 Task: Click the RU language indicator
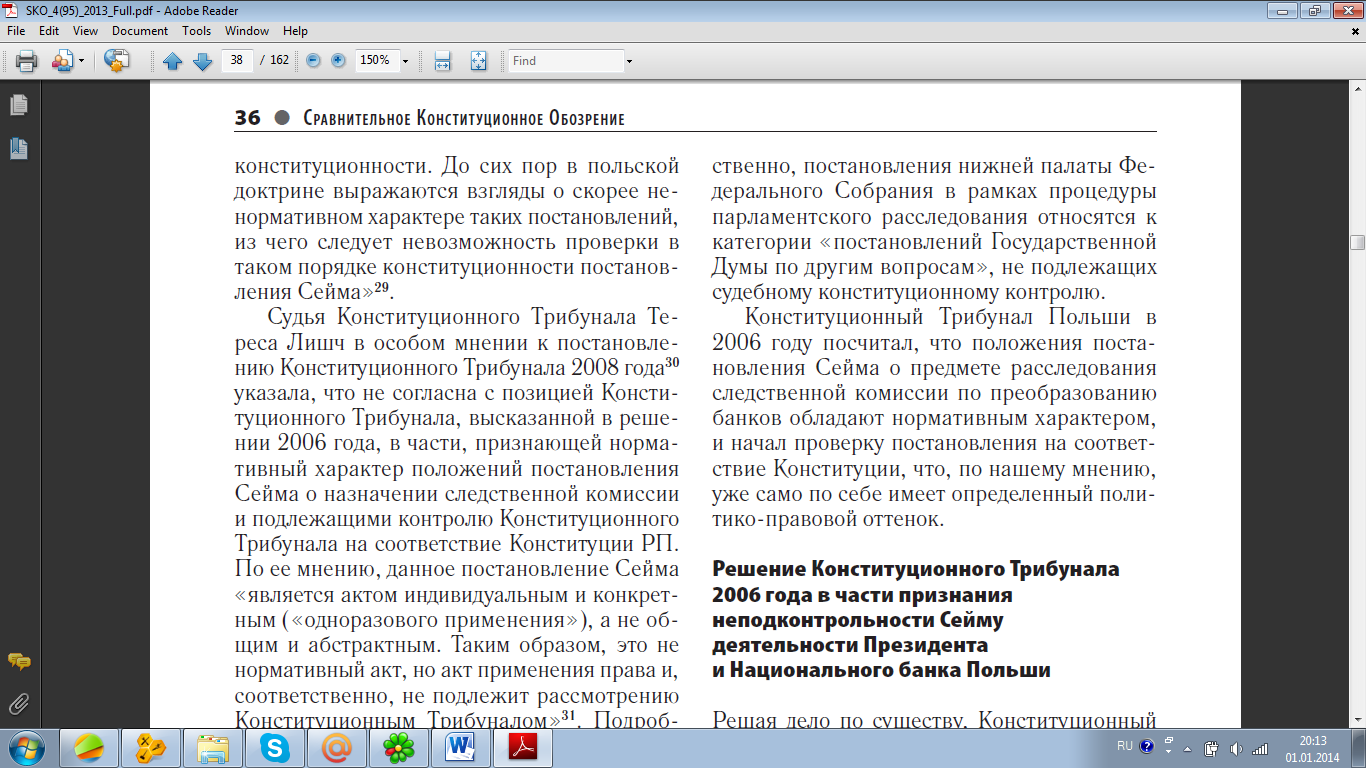tap(1125, 746)
